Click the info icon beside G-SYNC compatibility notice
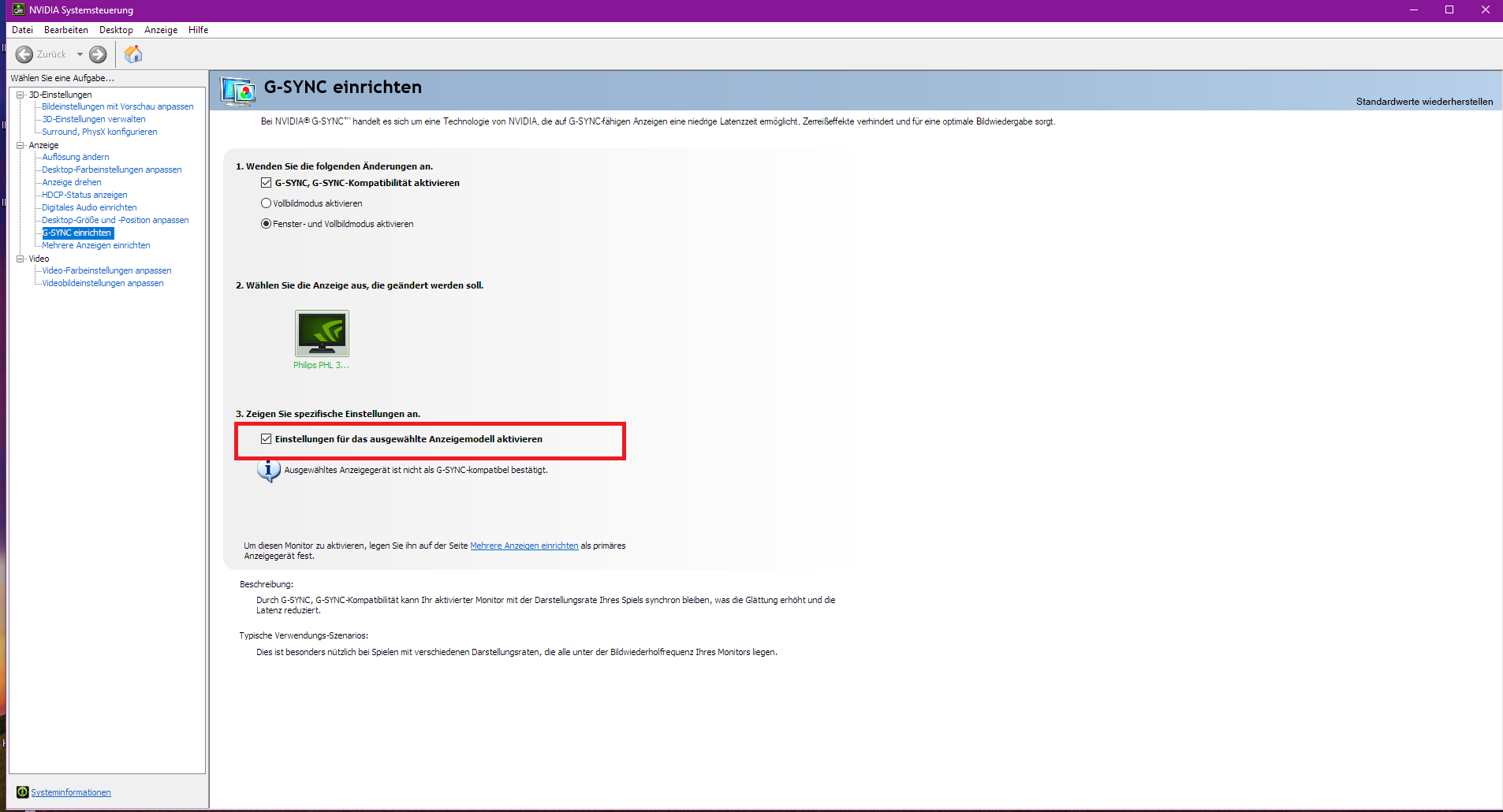 click(268, 470)
